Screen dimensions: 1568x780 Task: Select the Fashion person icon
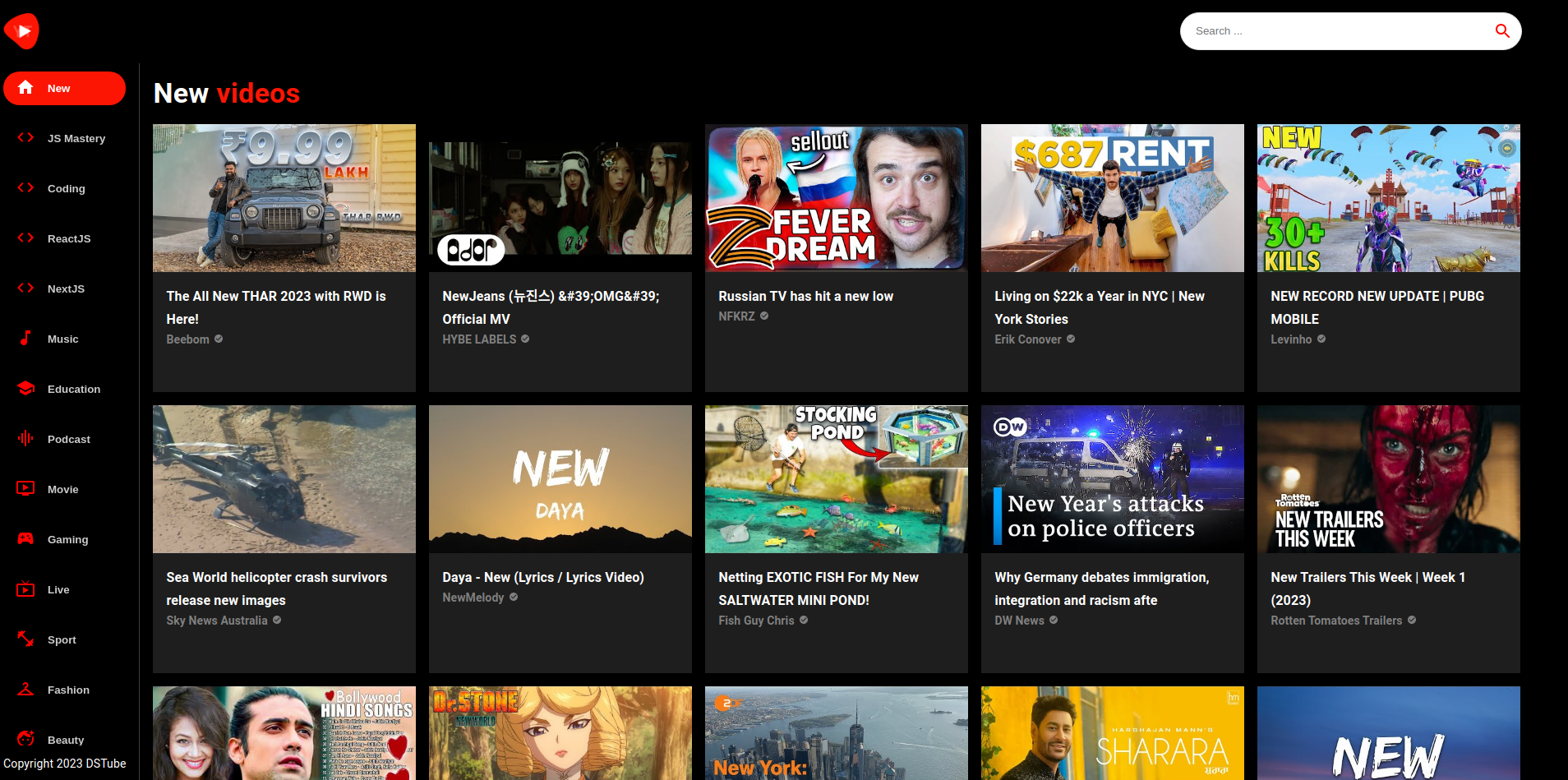[25, 690]
